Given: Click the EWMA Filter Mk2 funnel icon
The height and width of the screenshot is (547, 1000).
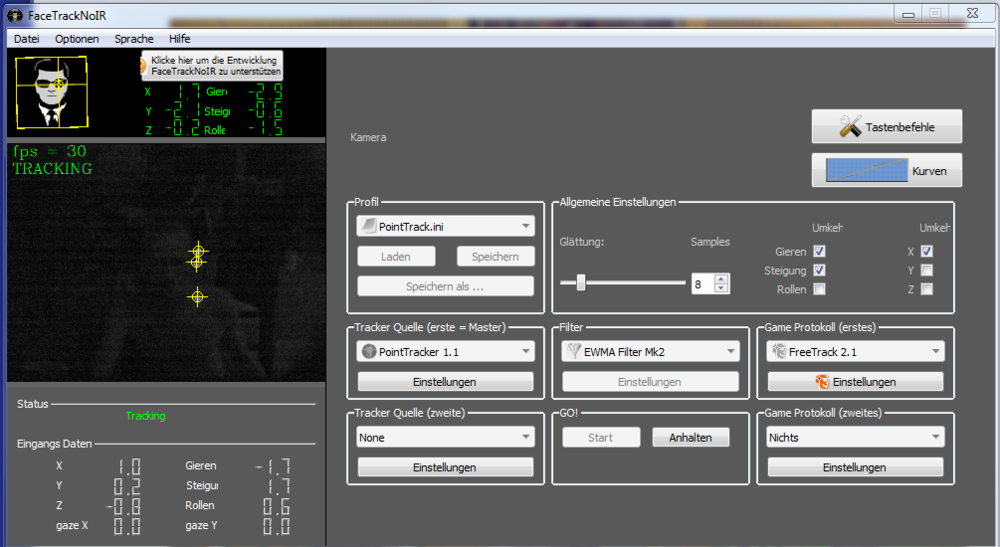Looking at the screenshot, I should point(574,351).
